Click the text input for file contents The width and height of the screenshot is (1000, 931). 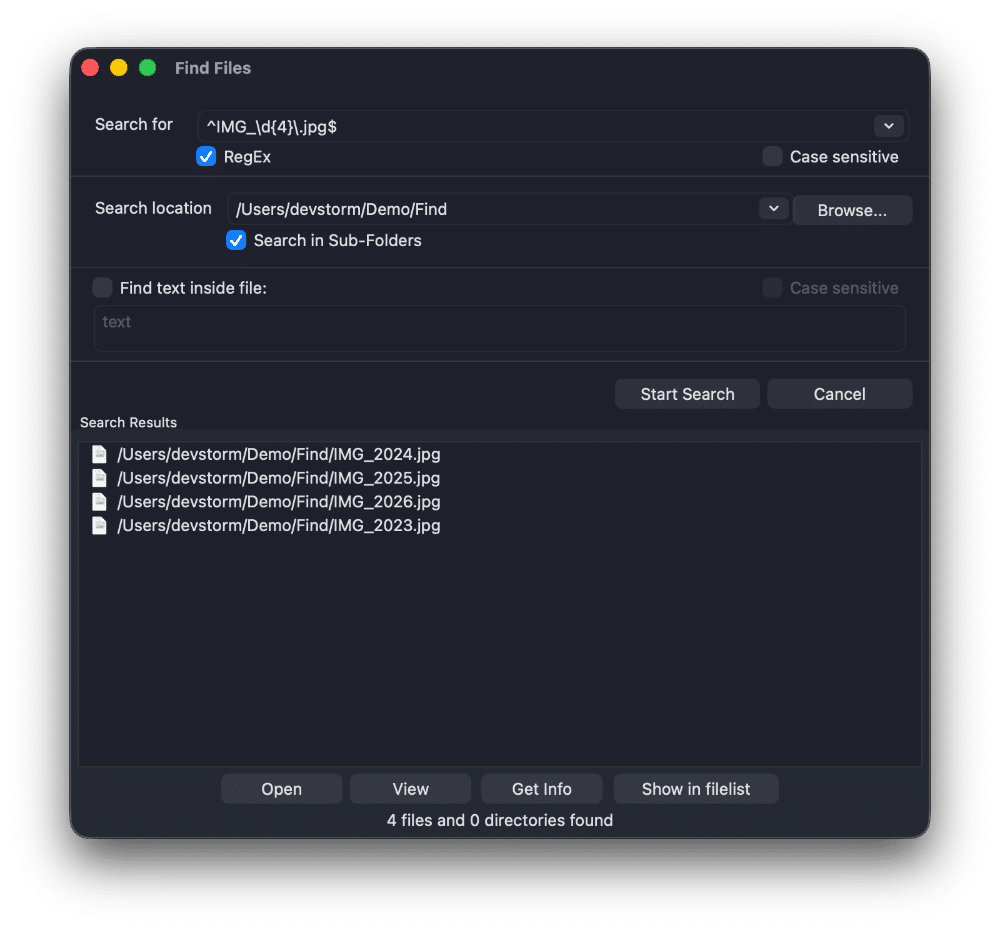(499, 328)
